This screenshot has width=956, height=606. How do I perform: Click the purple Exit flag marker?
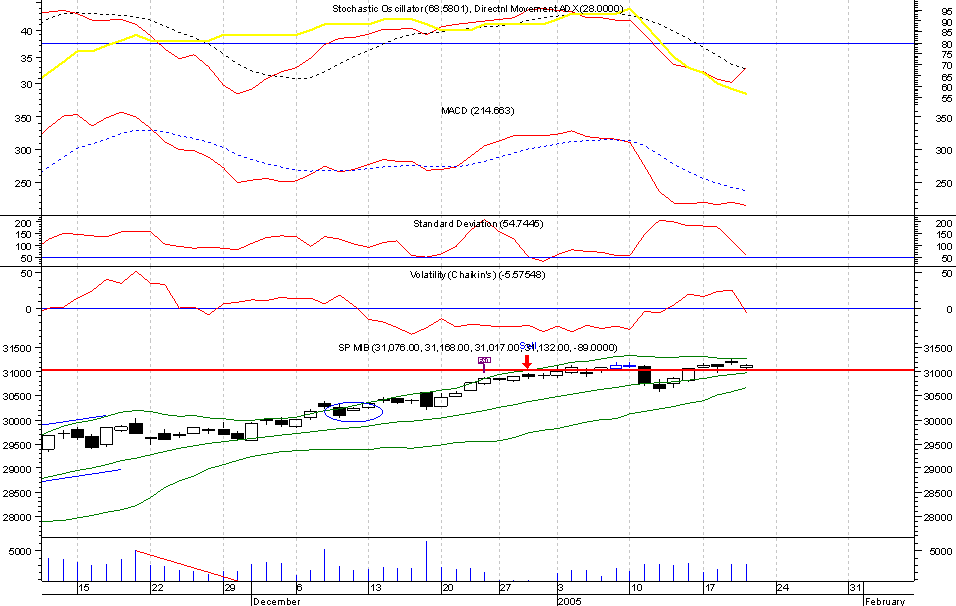coord(484,360)
